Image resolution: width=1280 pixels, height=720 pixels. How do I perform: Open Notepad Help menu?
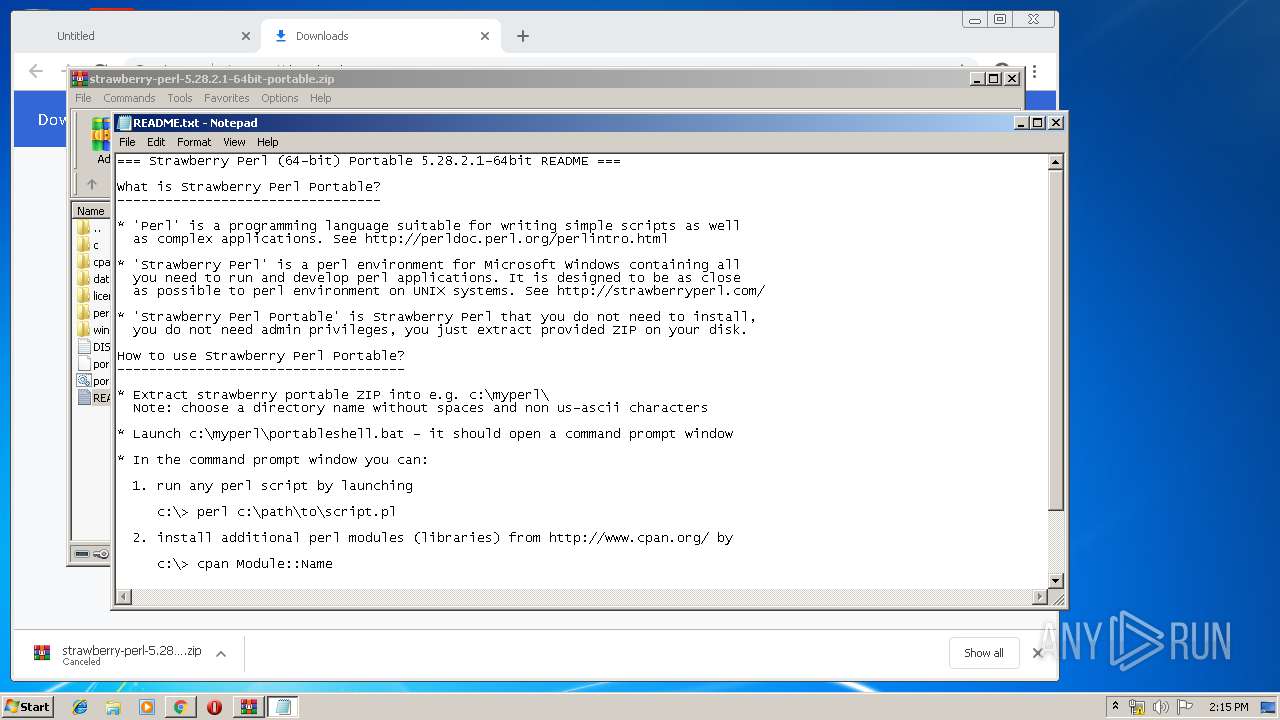pyautogui.click(x=268, y=142)
